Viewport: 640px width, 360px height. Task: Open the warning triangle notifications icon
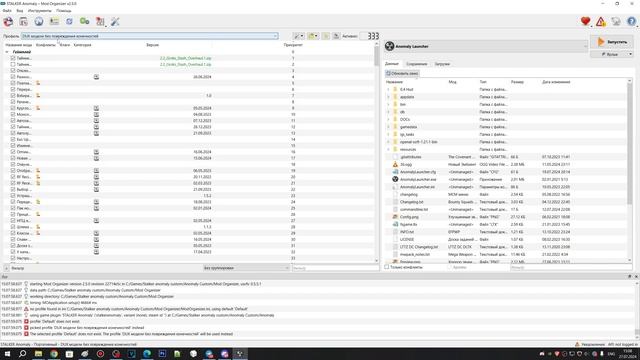[600, 22]
